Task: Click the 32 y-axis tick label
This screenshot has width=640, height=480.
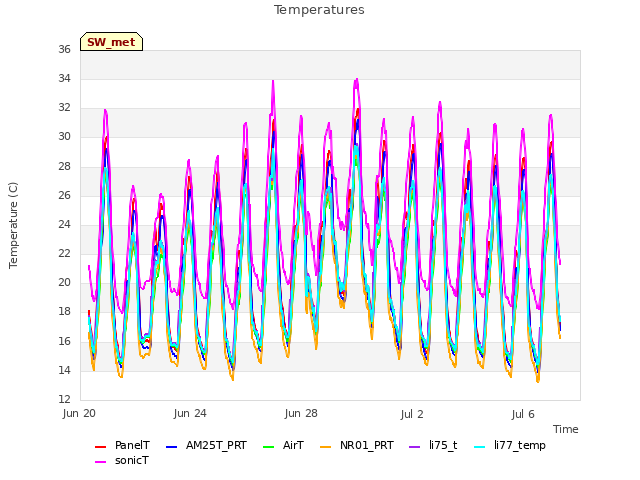Action: tap(64, 107)
